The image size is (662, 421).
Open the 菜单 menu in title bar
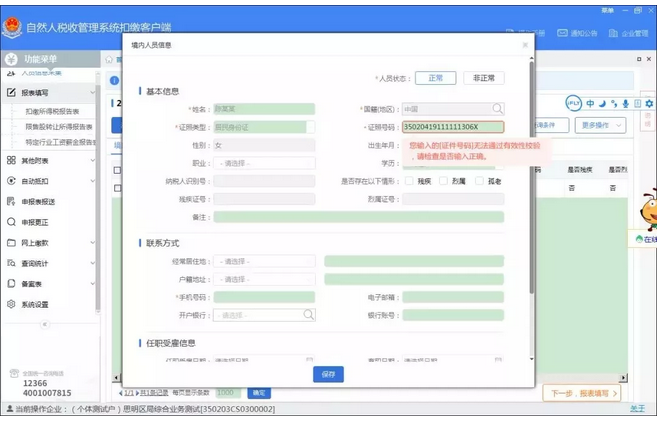click(x=608, y=10)
